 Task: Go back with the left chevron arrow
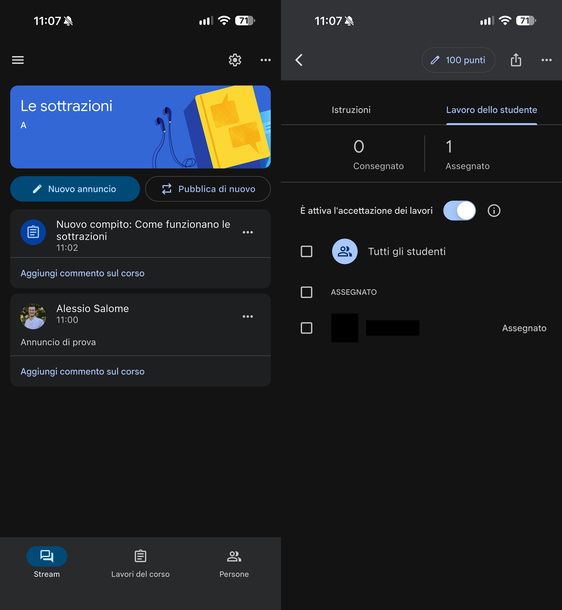pos(299,60)
